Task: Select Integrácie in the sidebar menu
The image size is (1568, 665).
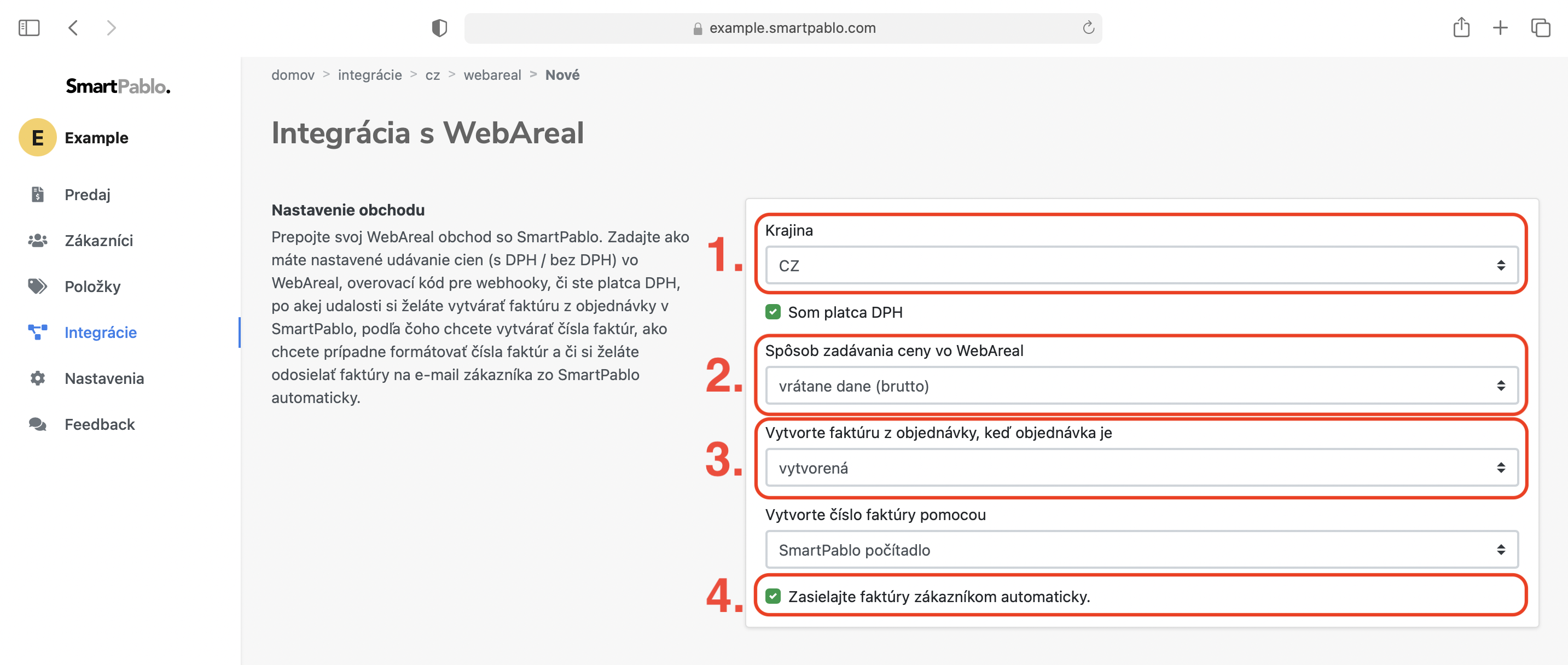Action: (x=101, y=332)
